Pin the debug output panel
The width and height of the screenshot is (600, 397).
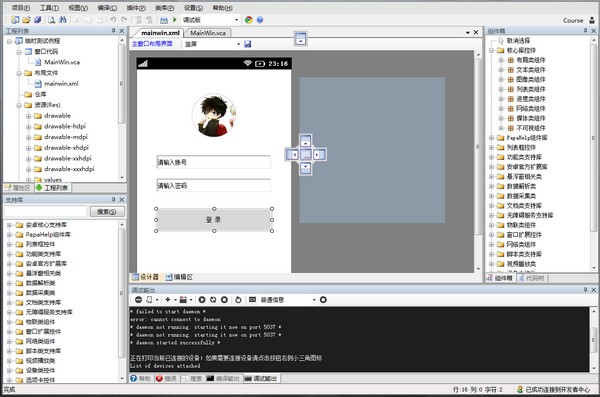[585, 290]
